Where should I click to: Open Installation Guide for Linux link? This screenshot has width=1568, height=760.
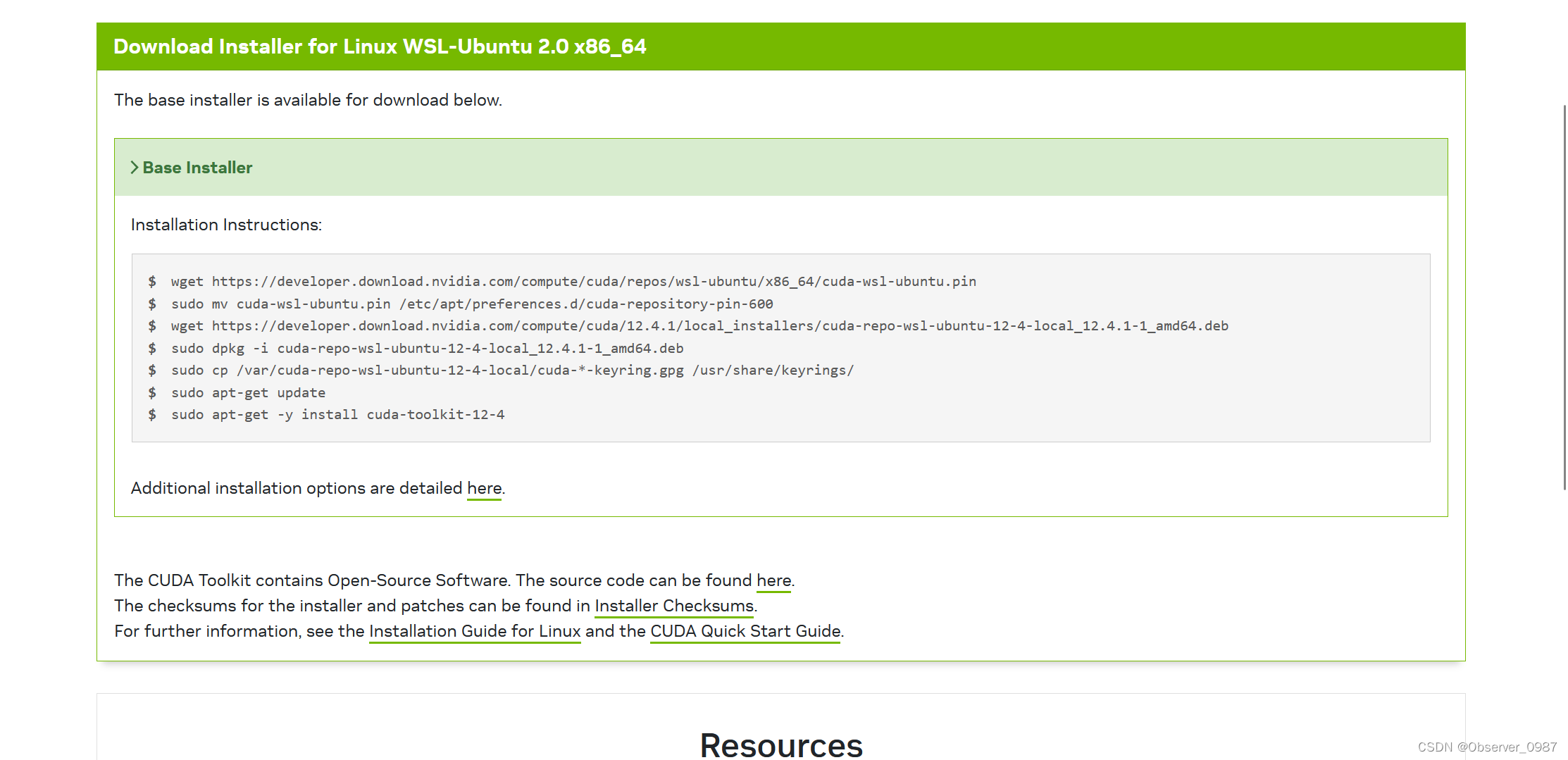(475, 631)
